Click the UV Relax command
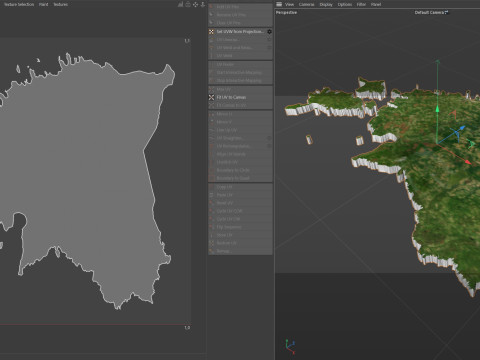 240,64
